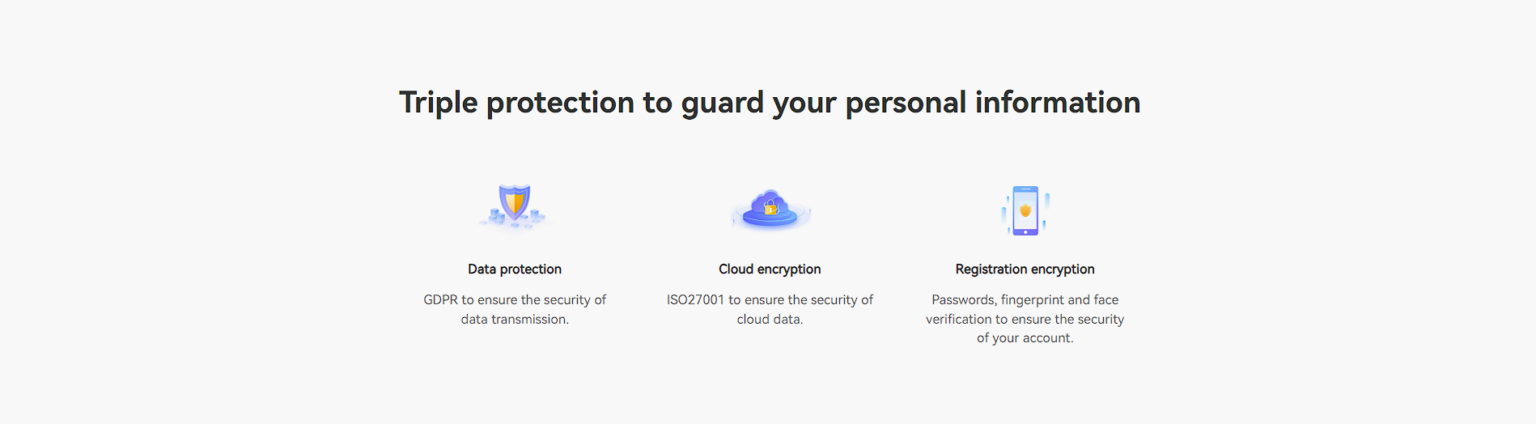Viewport: 1536px width, 424px height.
Task: Open the Data protection title
Action: click(514, 269)
